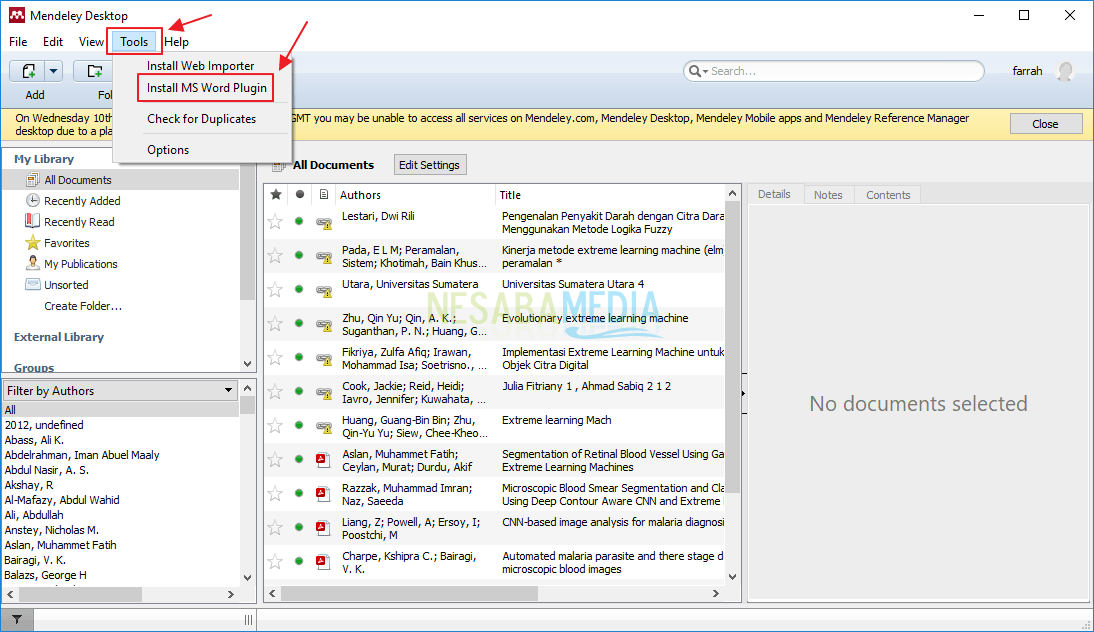Open the Help menu

coord(177,42)
